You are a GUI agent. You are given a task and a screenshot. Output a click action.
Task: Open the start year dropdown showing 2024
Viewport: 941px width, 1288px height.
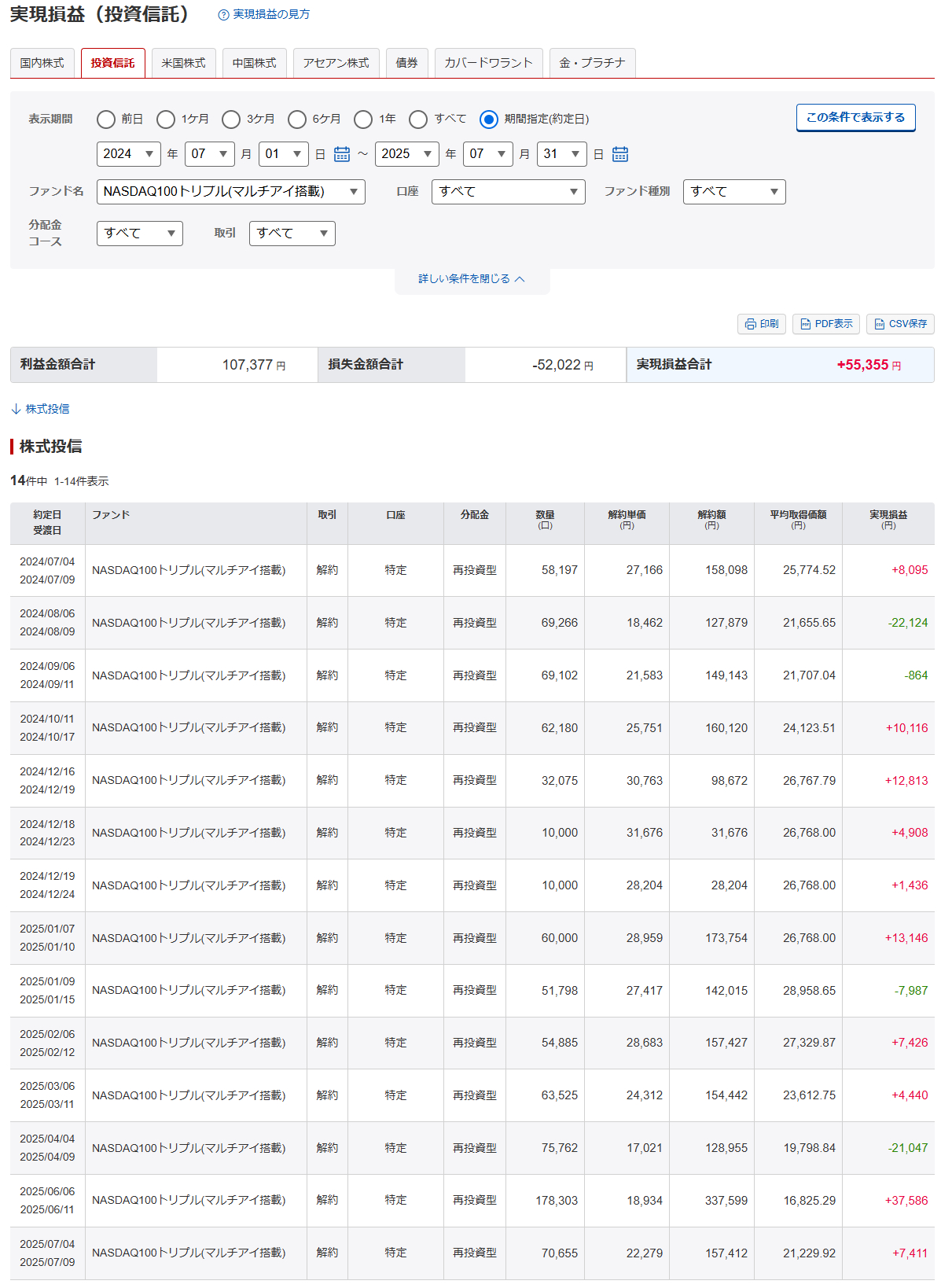pos(129,154)
